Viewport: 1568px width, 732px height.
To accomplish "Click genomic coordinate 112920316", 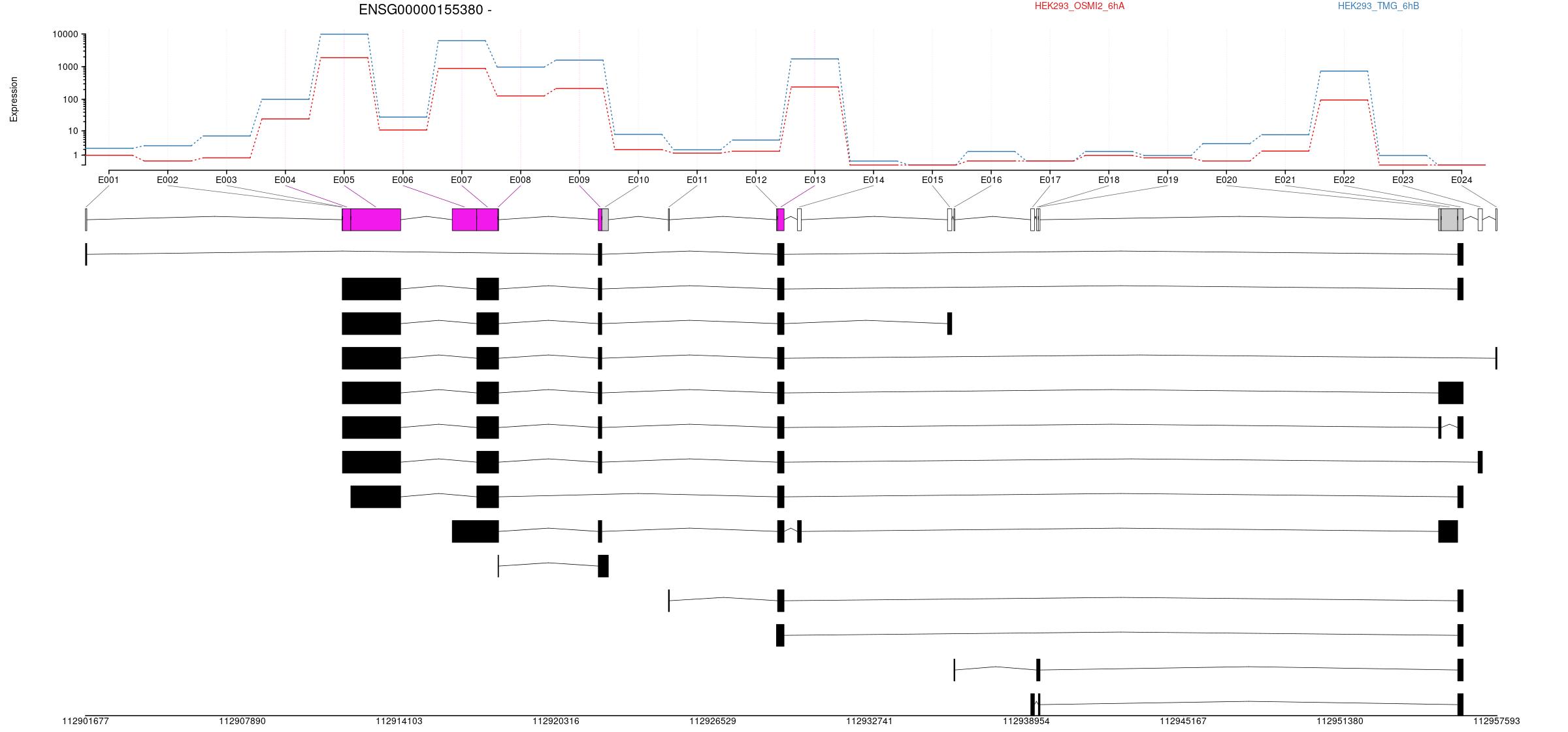I will pos(556,721).
